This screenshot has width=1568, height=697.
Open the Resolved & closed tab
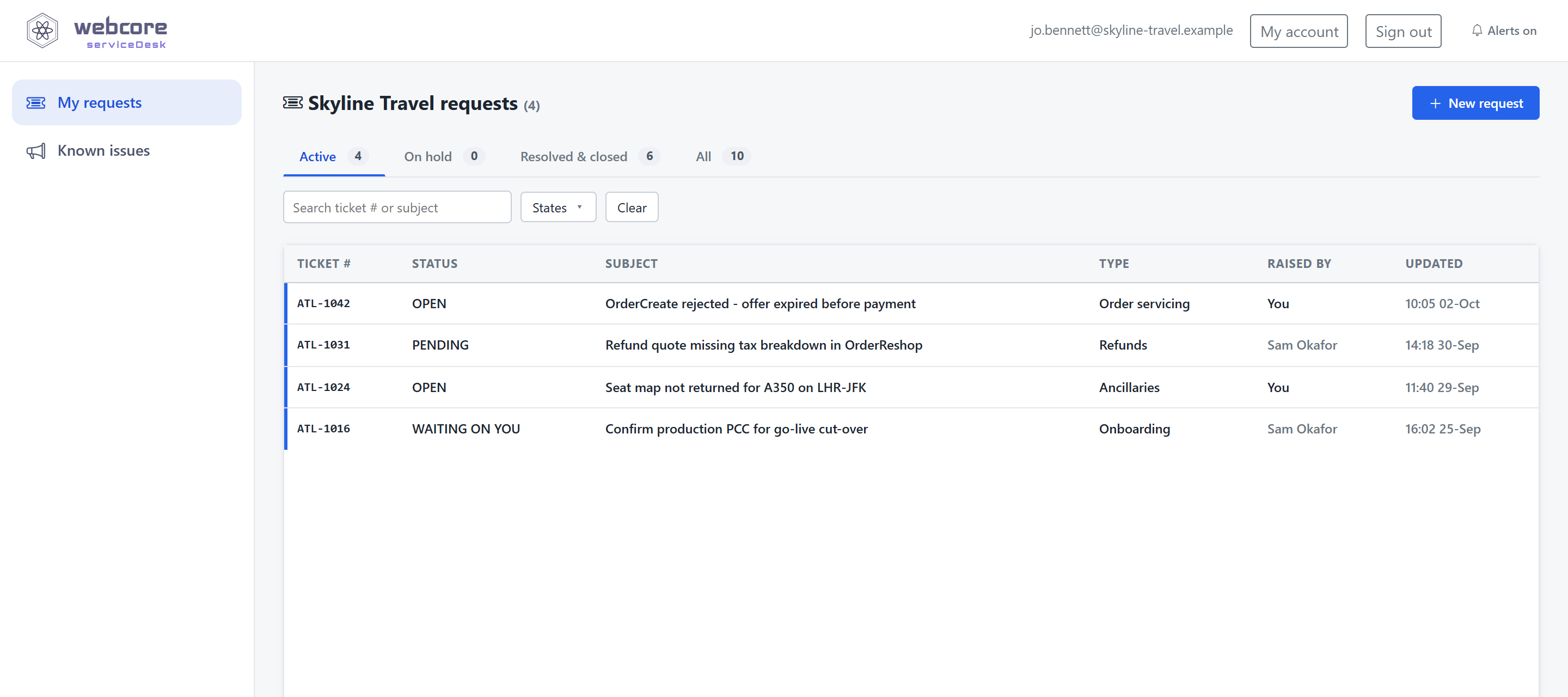590,156
